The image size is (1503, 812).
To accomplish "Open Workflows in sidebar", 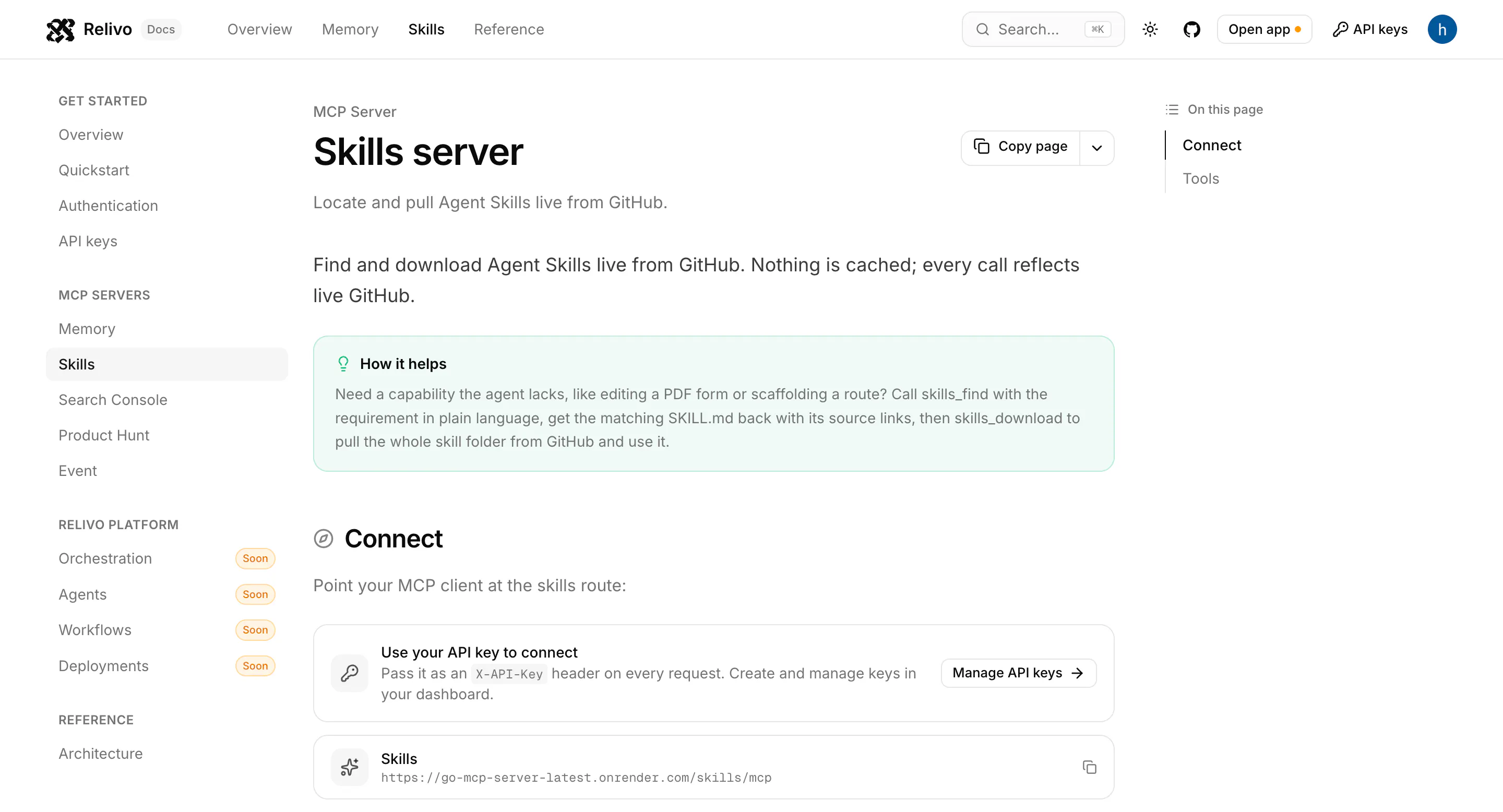I will point(166,630).
